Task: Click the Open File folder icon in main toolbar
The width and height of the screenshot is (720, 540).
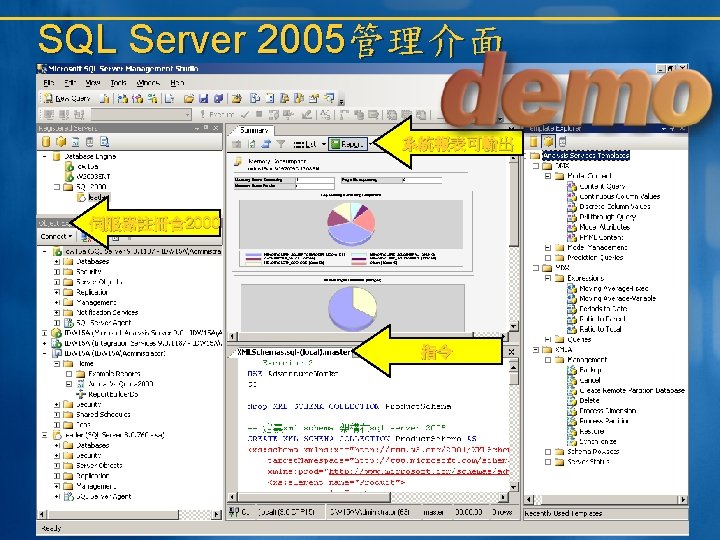Action: pos(189,98)
